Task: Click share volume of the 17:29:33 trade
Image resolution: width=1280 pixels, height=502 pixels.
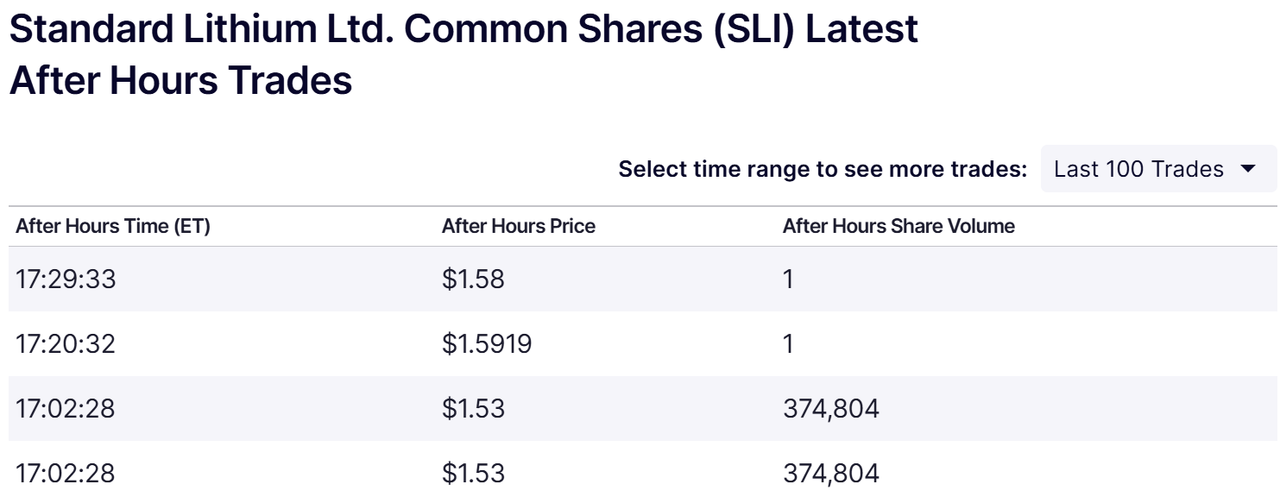Action: point(788,279)
